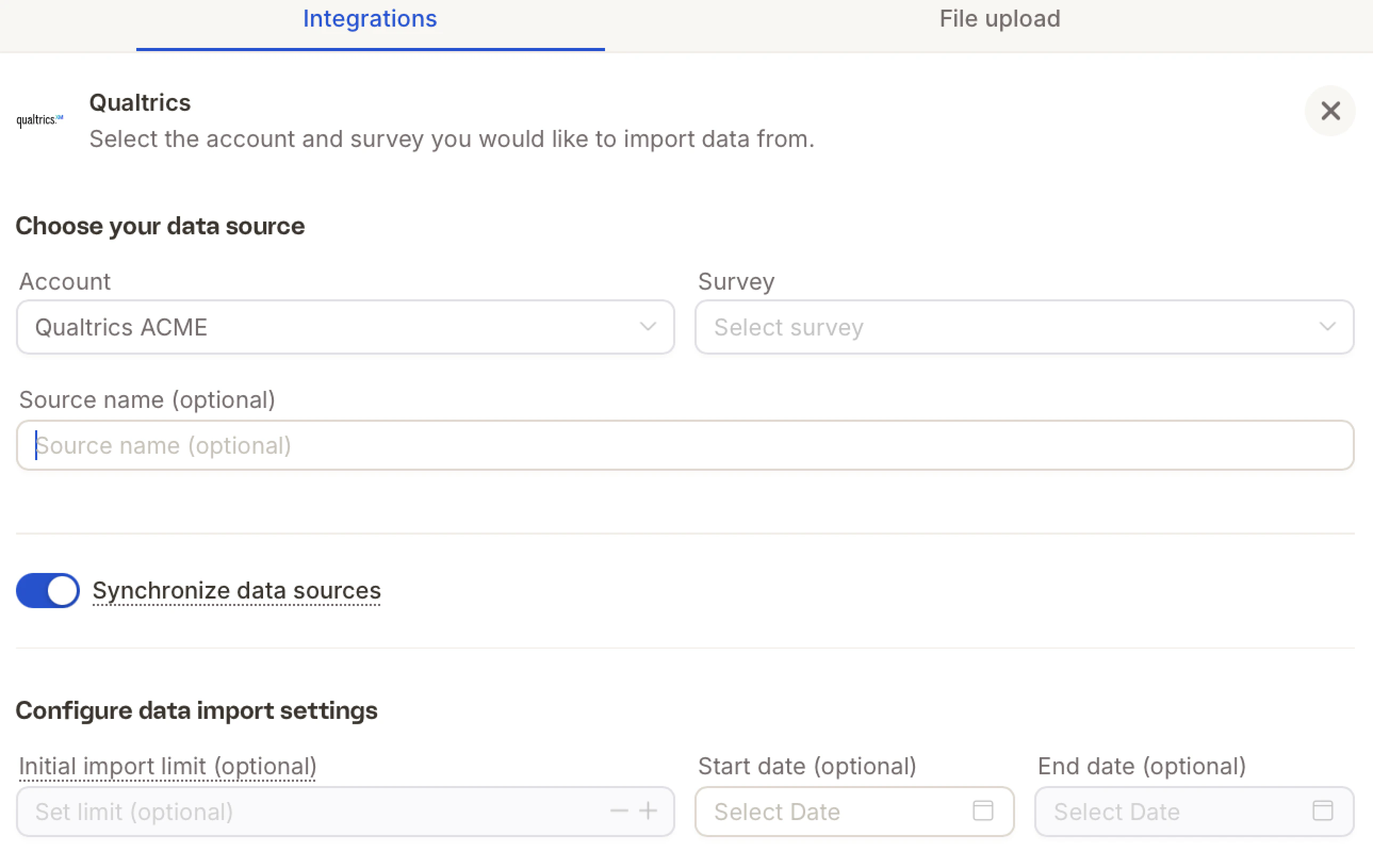This screenshot has height=868, width=1373.
Task: Close the Qualtrics integration panel
Action: 1330,111
